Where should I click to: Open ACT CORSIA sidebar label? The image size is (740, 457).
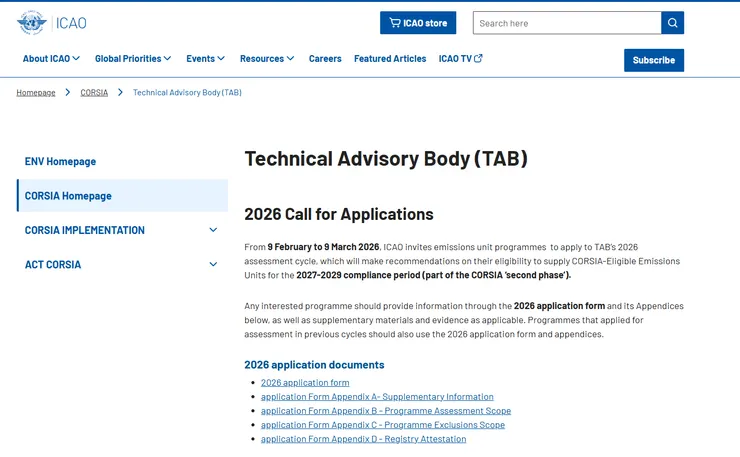53,265
